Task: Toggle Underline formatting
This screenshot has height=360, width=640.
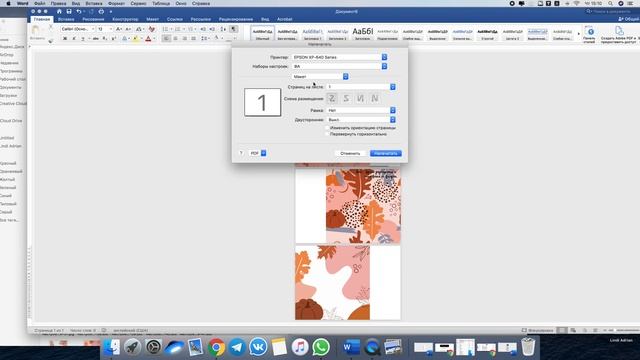Action: tap(83, 38)
